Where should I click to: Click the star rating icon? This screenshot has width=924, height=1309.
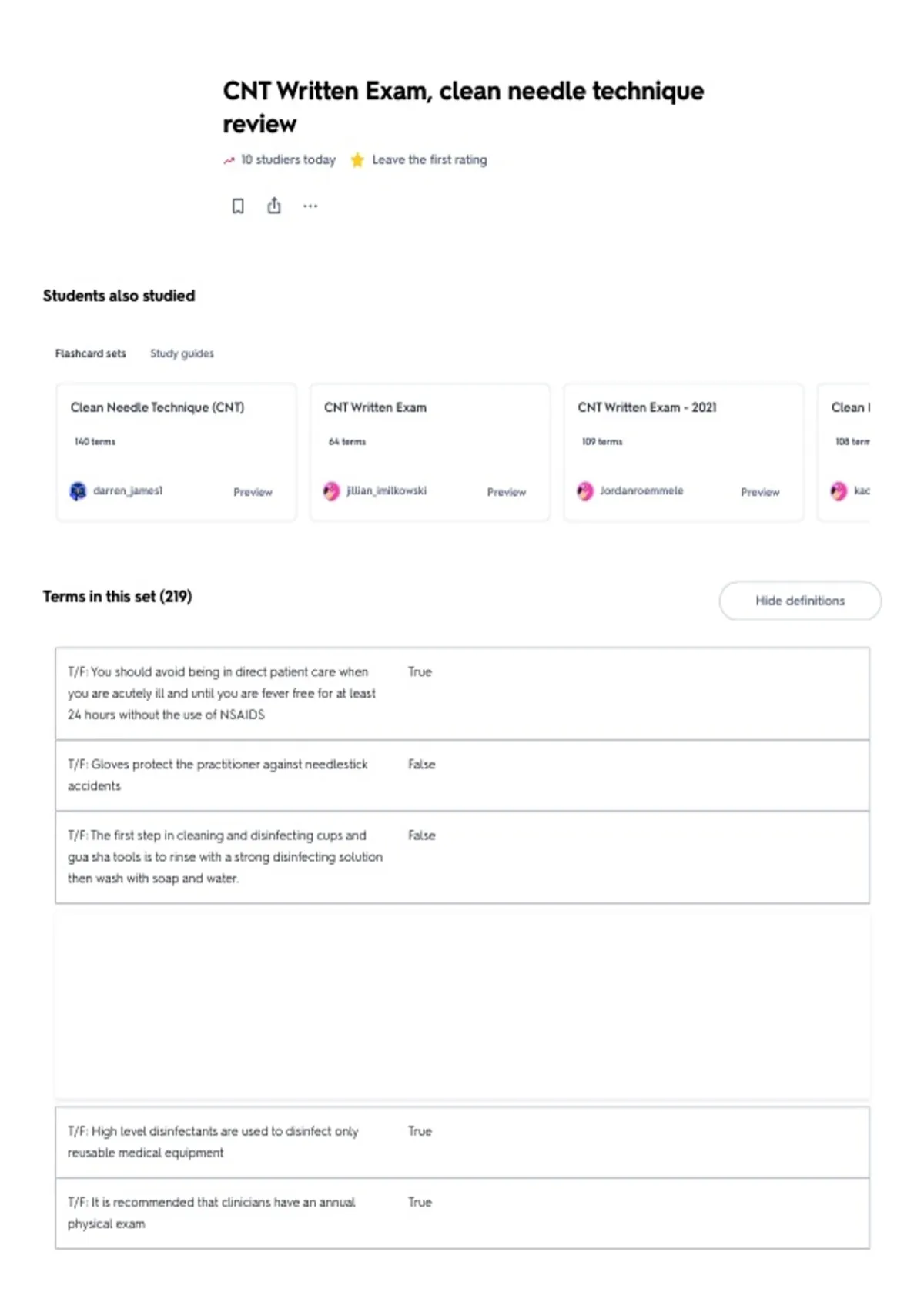tap(357, 160)
